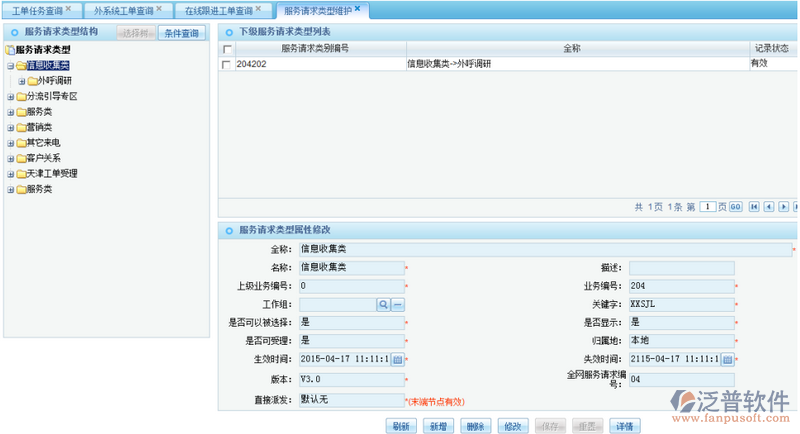Click the 外呼调研 folder icon
This screenshot has width=800, height=434.
click(33, 81)
